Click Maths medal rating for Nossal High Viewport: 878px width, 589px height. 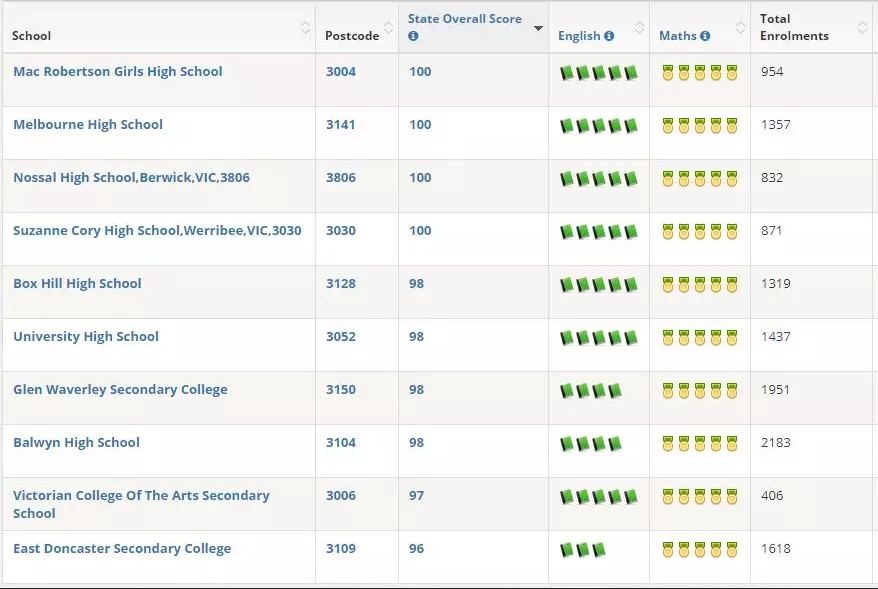[x=699, y=179]
